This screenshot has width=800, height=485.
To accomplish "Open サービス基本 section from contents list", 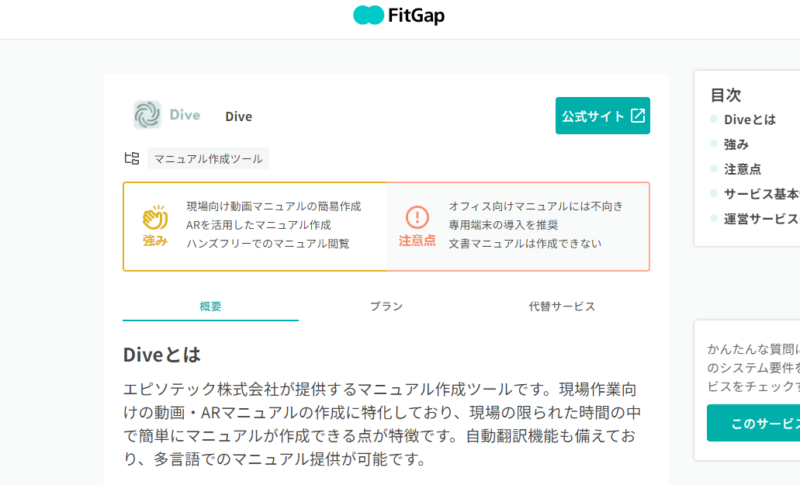I will (x=762, y=194).
